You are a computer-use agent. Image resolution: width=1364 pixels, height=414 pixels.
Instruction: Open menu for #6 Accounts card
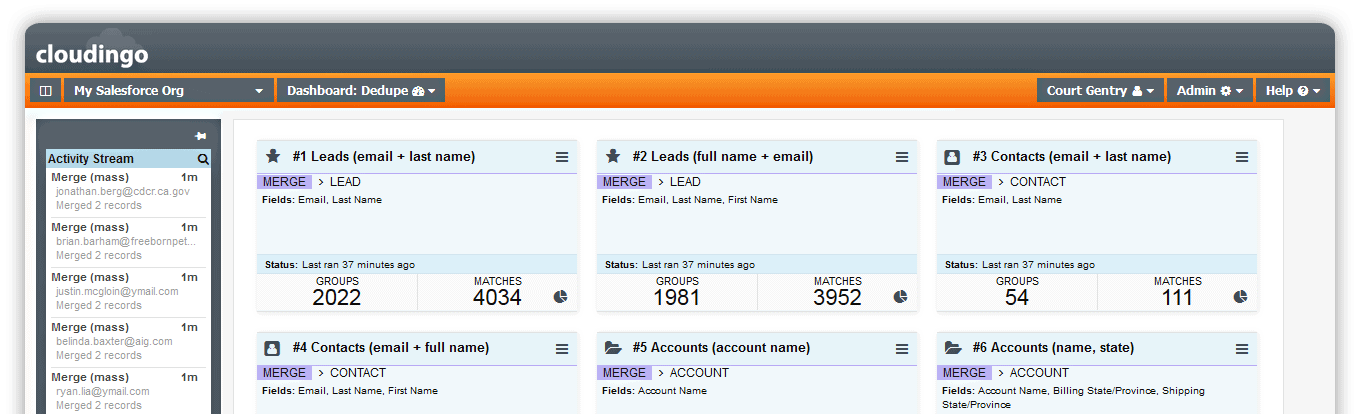[x=1242, y=348]
